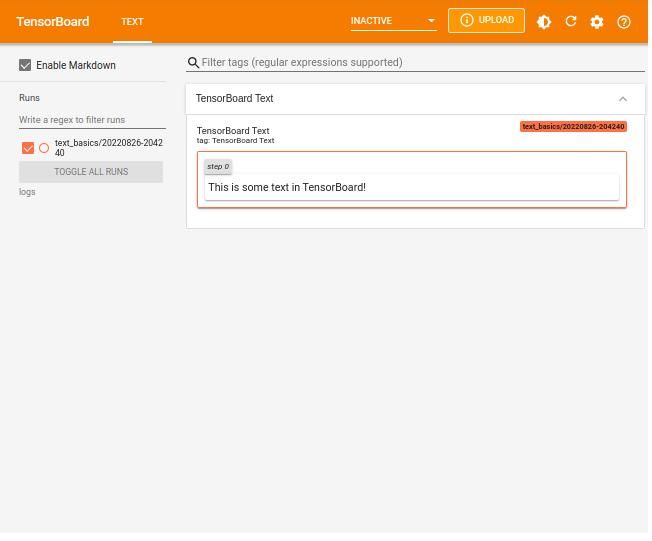652x541 pixels.
Task: Switch to the TEXT tab
Action: [x=132, y=21]
